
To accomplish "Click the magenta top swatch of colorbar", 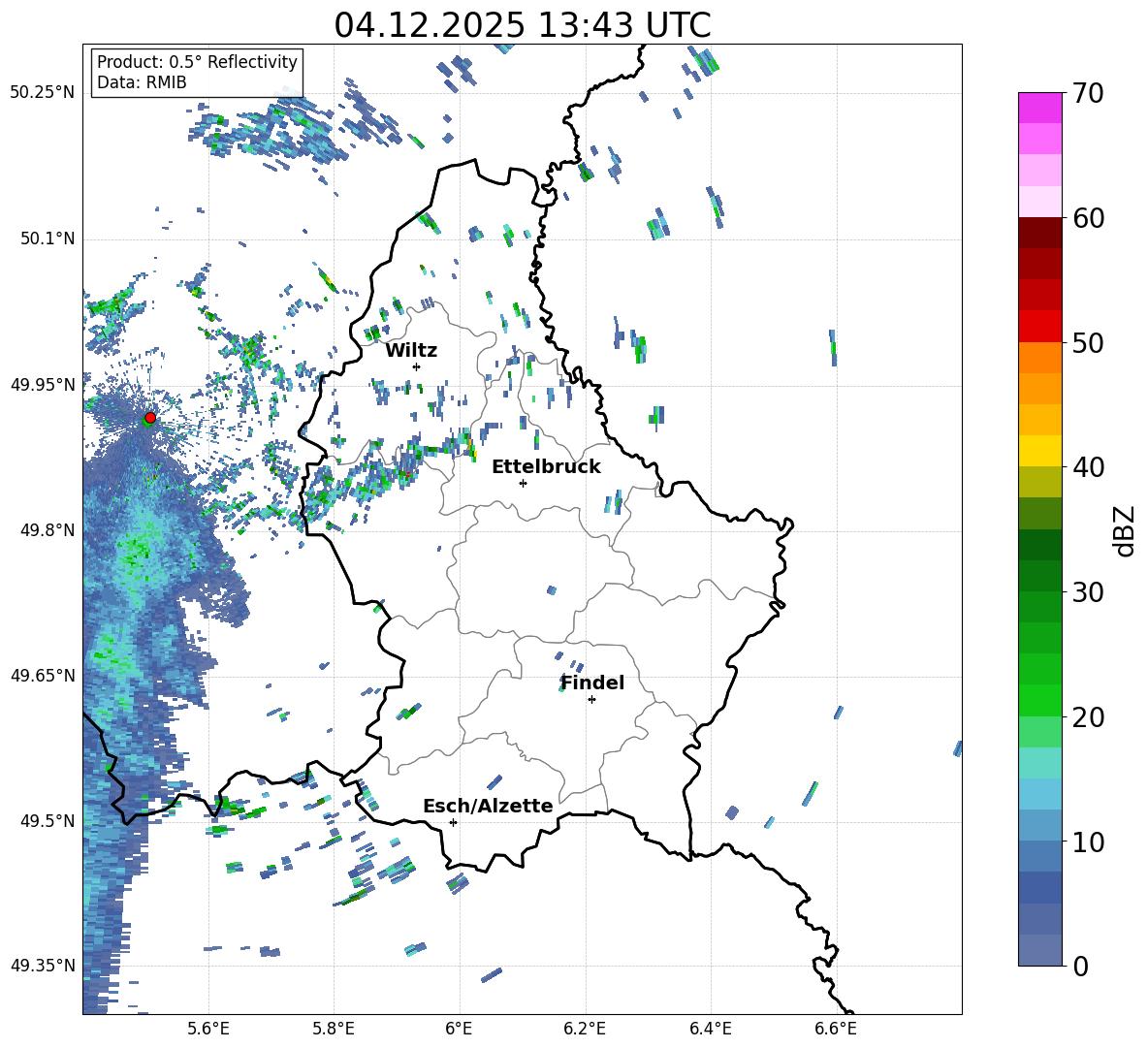I will [1040, 108].
